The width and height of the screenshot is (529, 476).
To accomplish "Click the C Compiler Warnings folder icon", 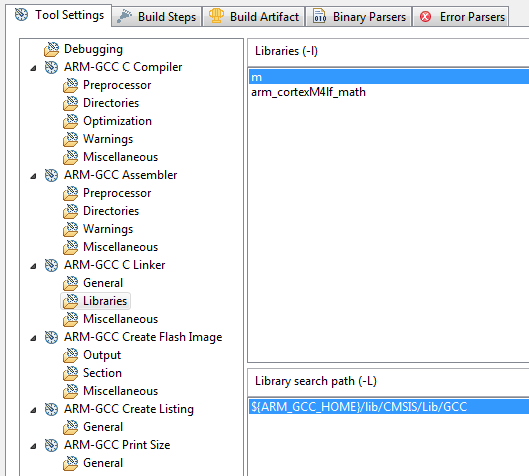I will pyautogui.click(x=71, y=139).
